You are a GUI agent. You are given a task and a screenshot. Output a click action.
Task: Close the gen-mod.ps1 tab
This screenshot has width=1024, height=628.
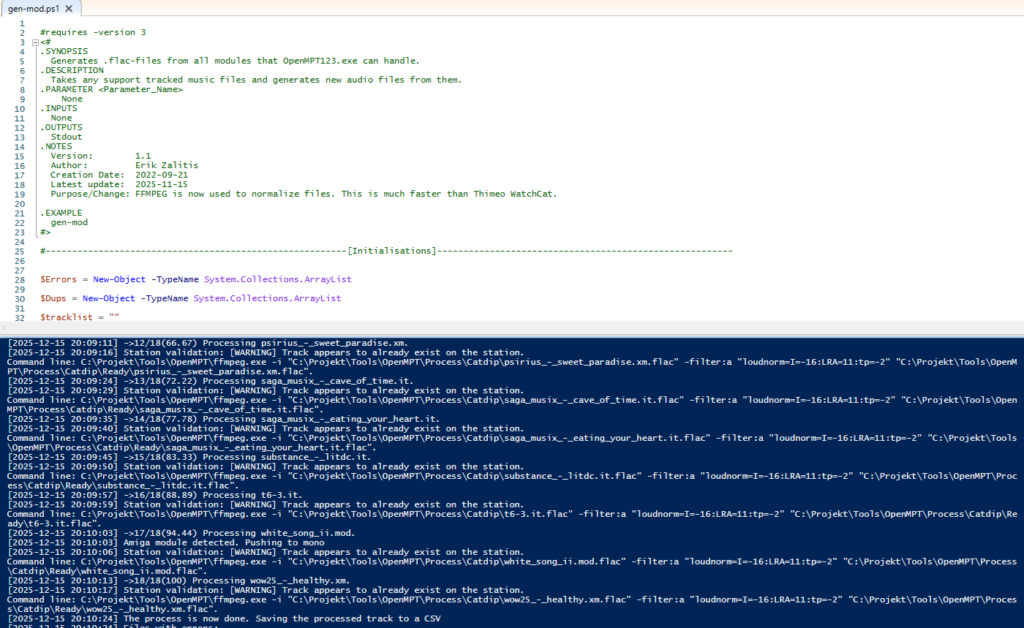69,6
